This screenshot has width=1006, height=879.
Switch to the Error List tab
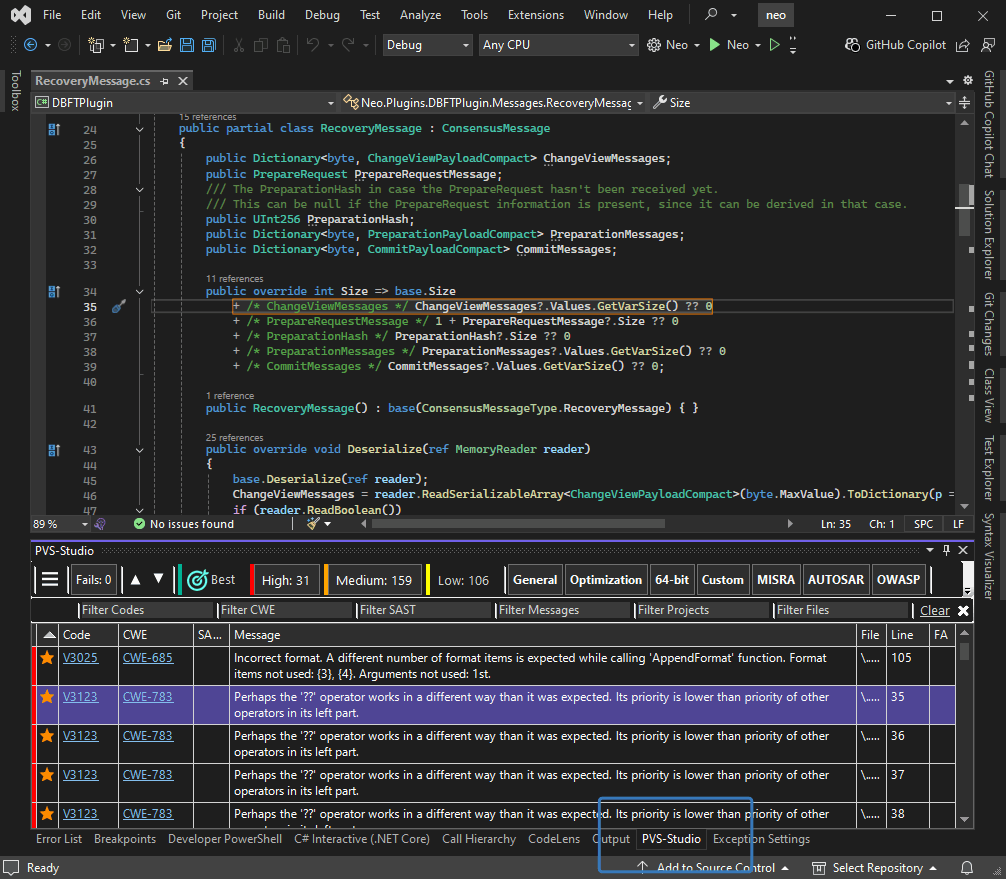coord(59,839)
